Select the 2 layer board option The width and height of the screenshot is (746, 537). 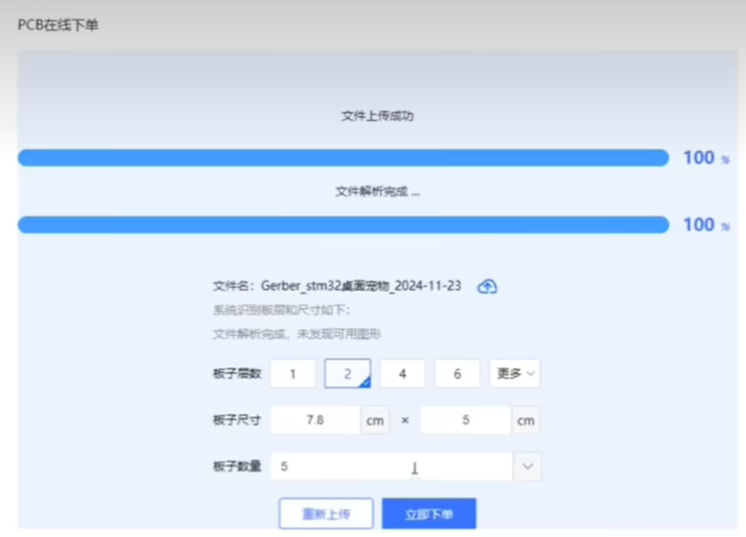[347, 374]
